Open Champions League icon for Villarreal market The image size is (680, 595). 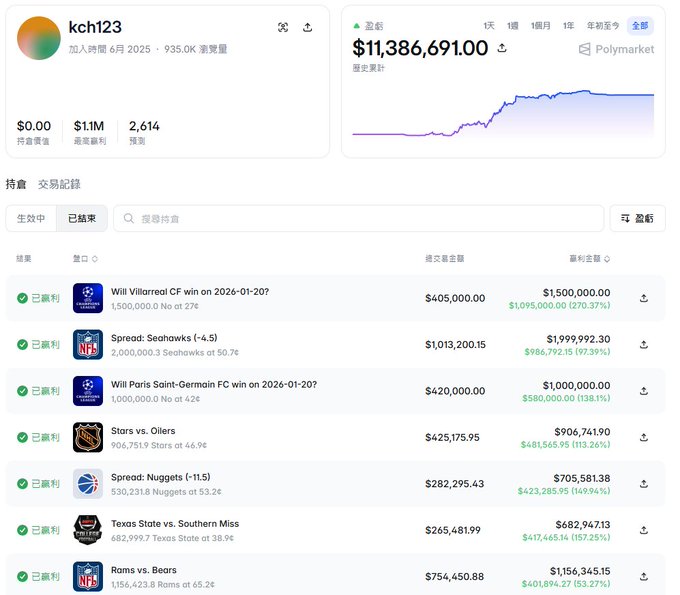[x=88, y=298]
